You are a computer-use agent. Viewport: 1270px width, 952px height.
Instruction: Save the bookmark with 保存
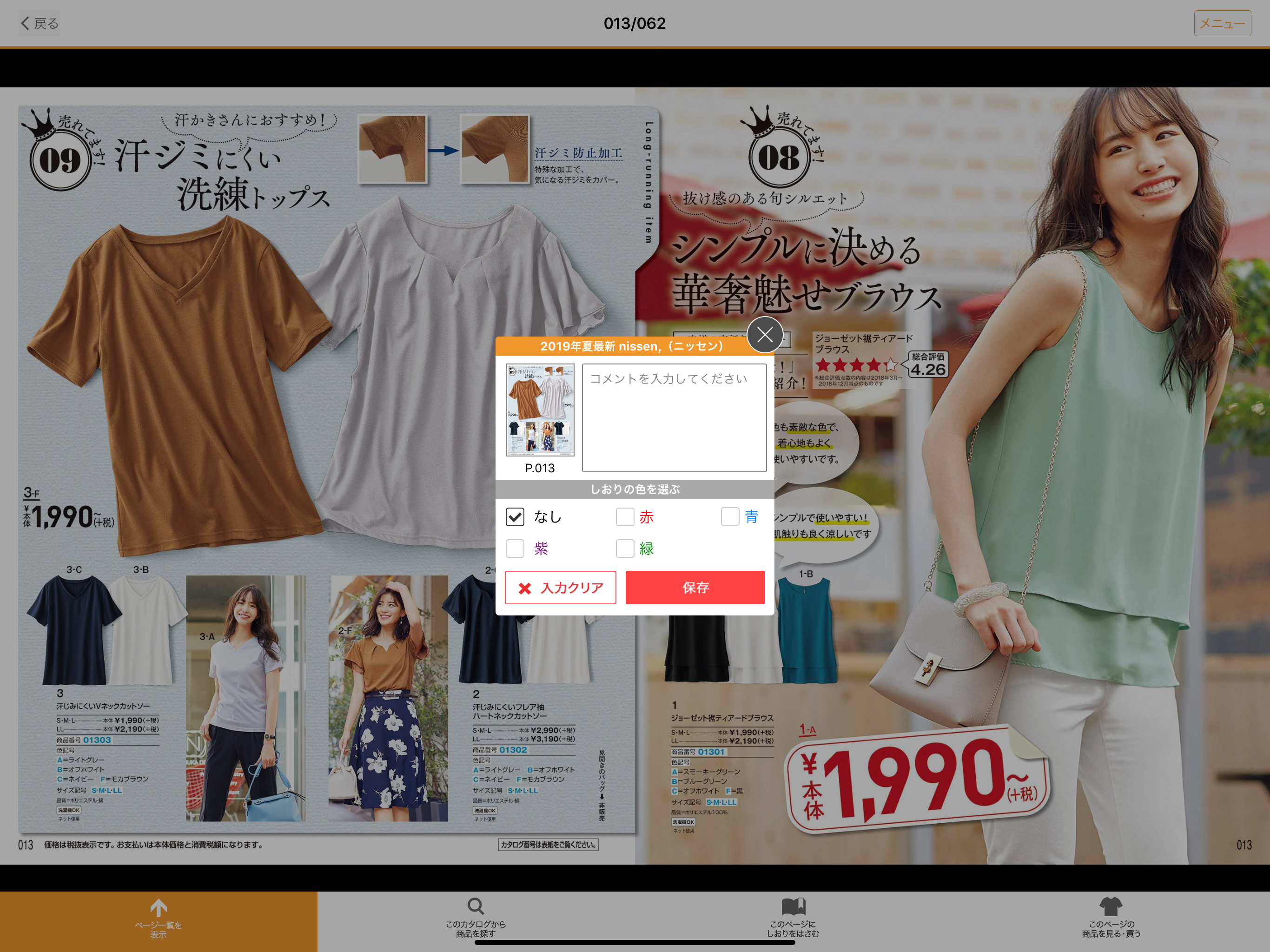(695, 588)
